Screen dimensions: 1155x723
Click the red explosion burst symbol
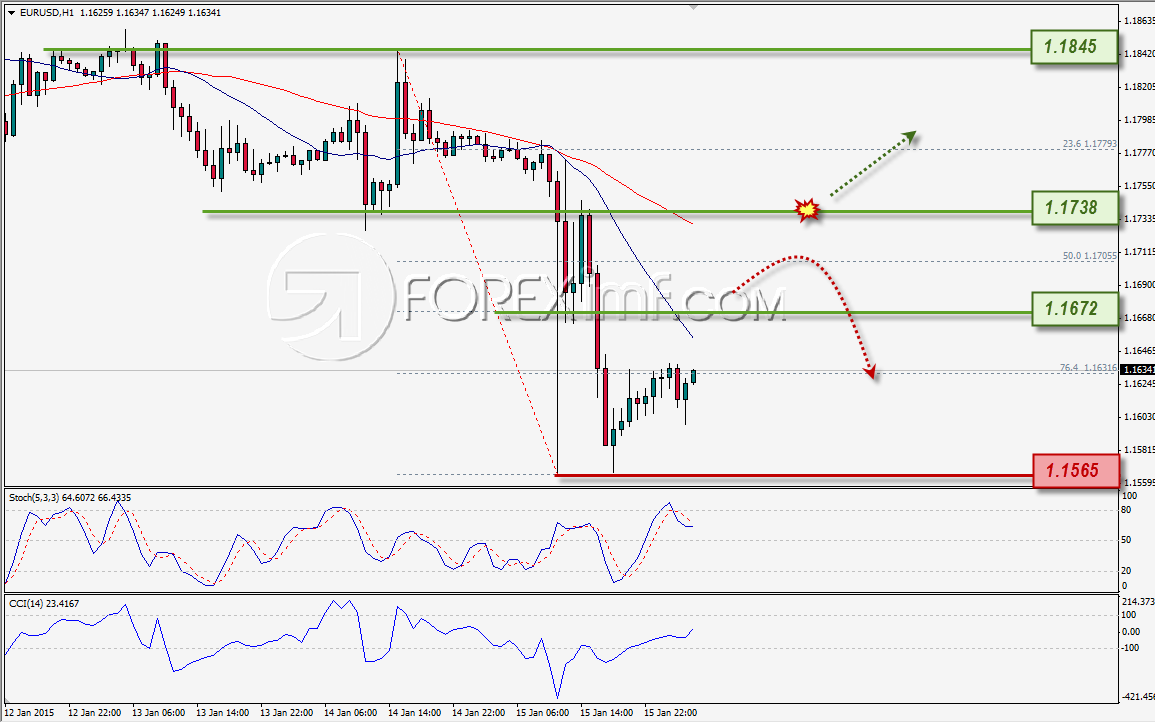tap(806, 210)
